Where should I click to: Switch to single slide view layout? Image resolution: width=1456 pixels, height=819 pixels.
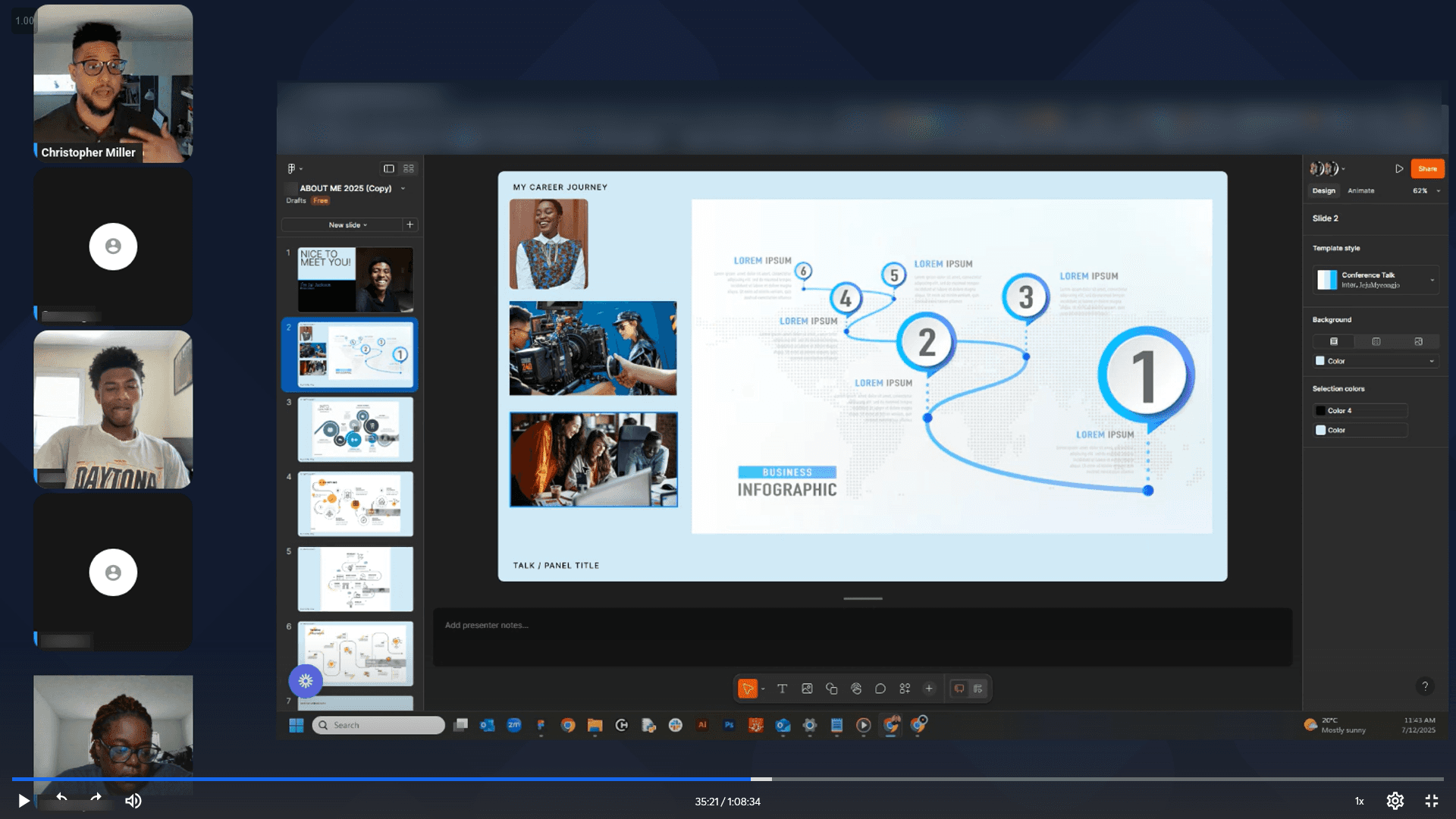(x=388, y=168)
